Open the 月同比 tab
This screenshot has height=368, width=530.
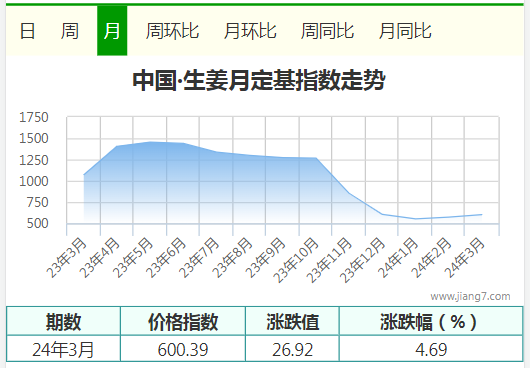point(405,31)
